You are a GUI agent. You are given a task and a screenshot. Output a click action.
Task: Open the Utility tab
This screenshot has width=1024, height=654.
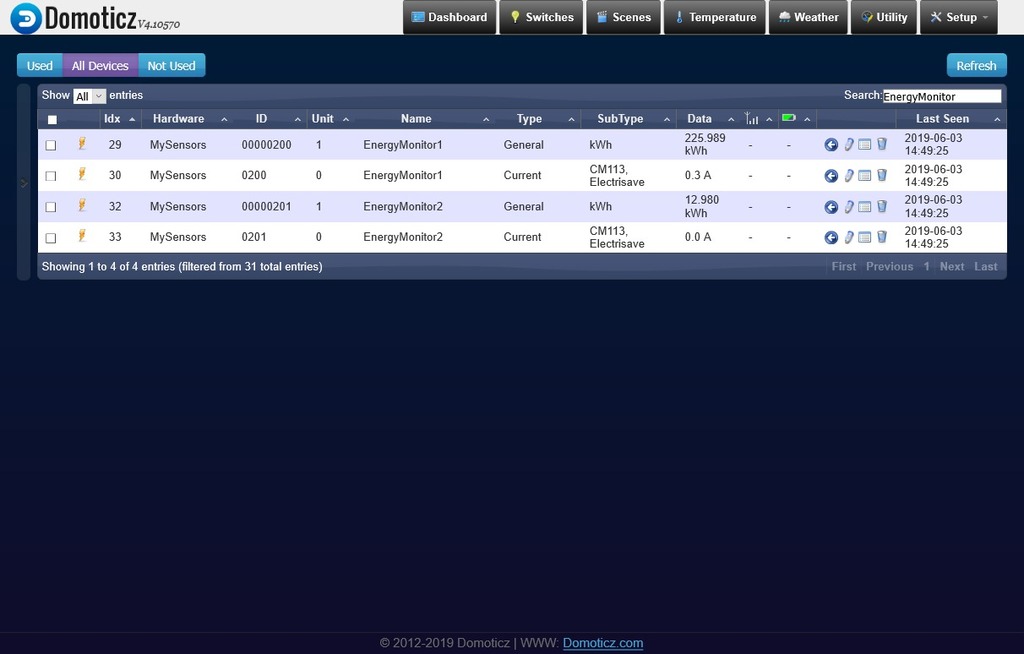coord(884,18)
